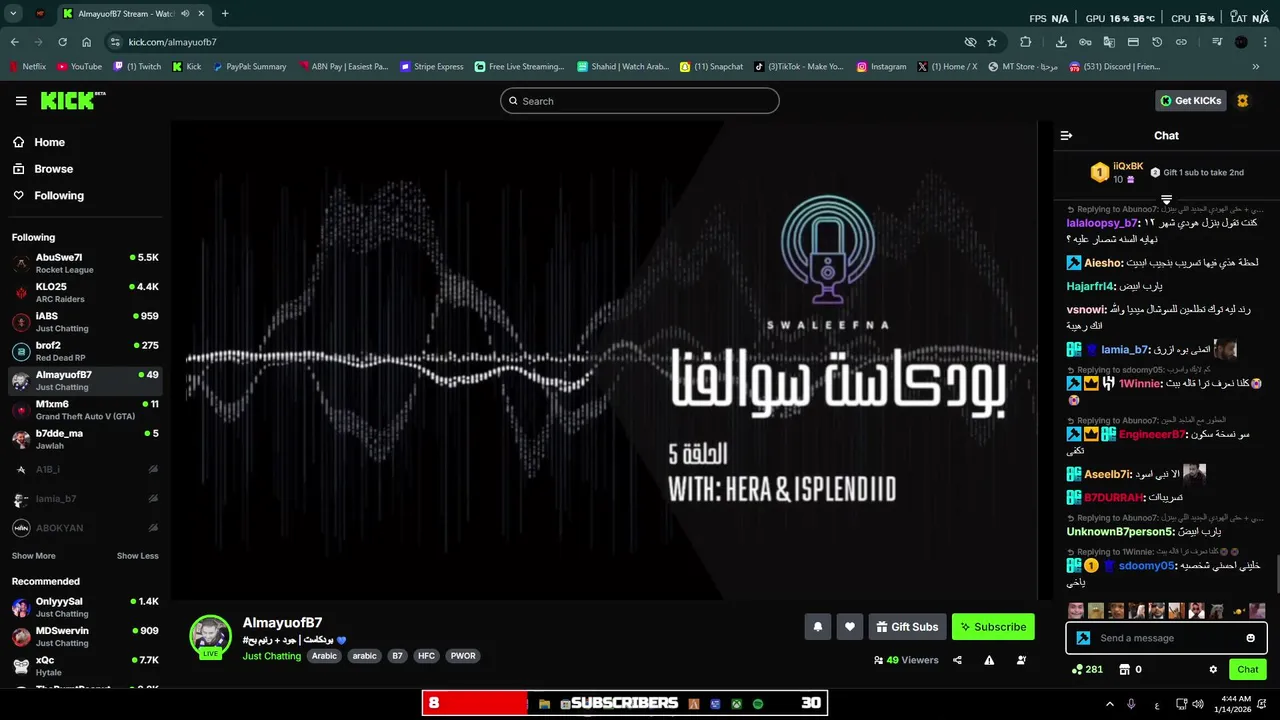Open the Twitch bookmark
The image size is (1280, 720).
pyautogui.click(x=137, y=67)
